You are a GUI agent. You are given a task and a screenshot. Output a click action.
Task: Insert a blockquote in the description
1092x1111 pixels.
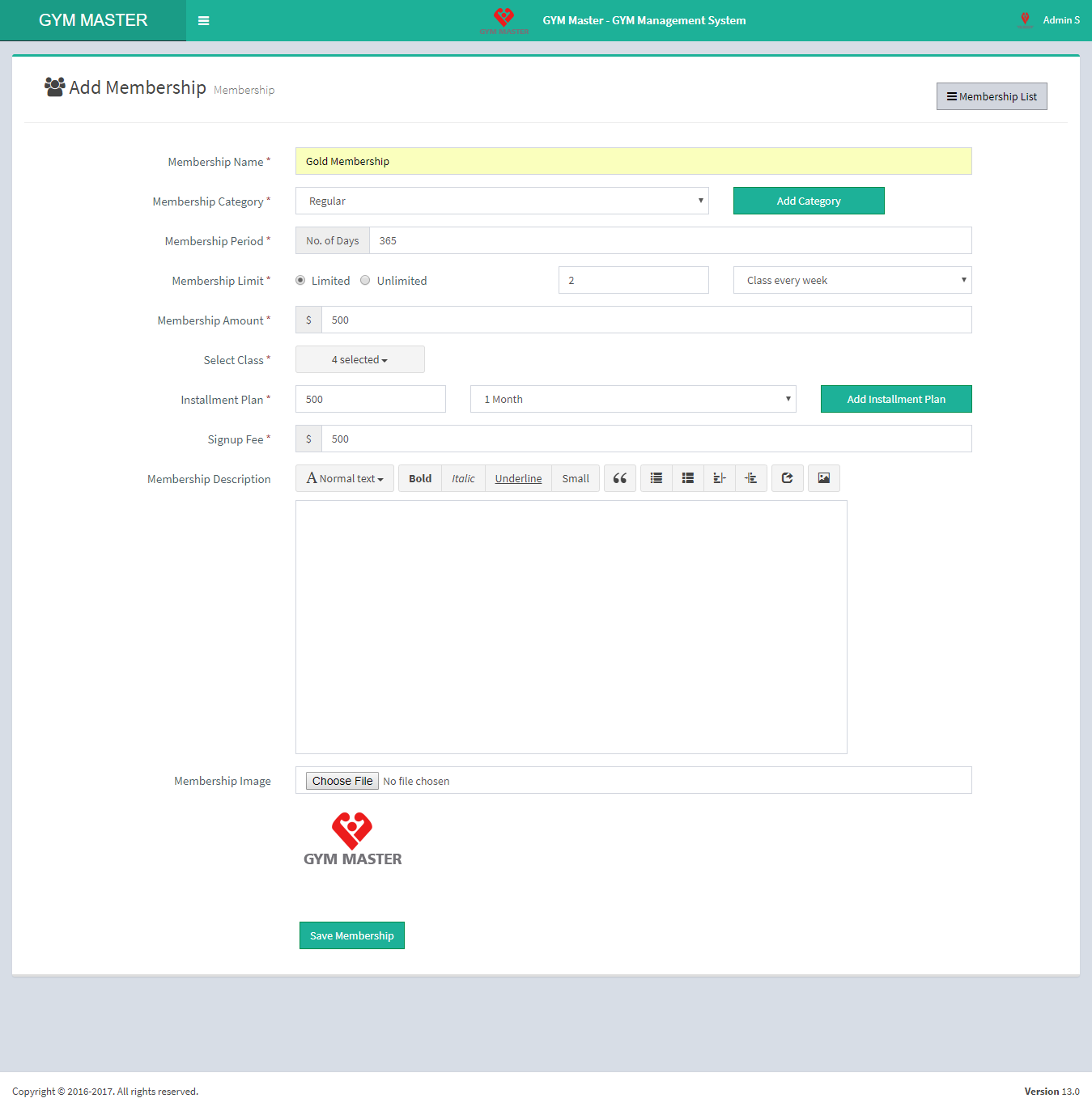619,478
